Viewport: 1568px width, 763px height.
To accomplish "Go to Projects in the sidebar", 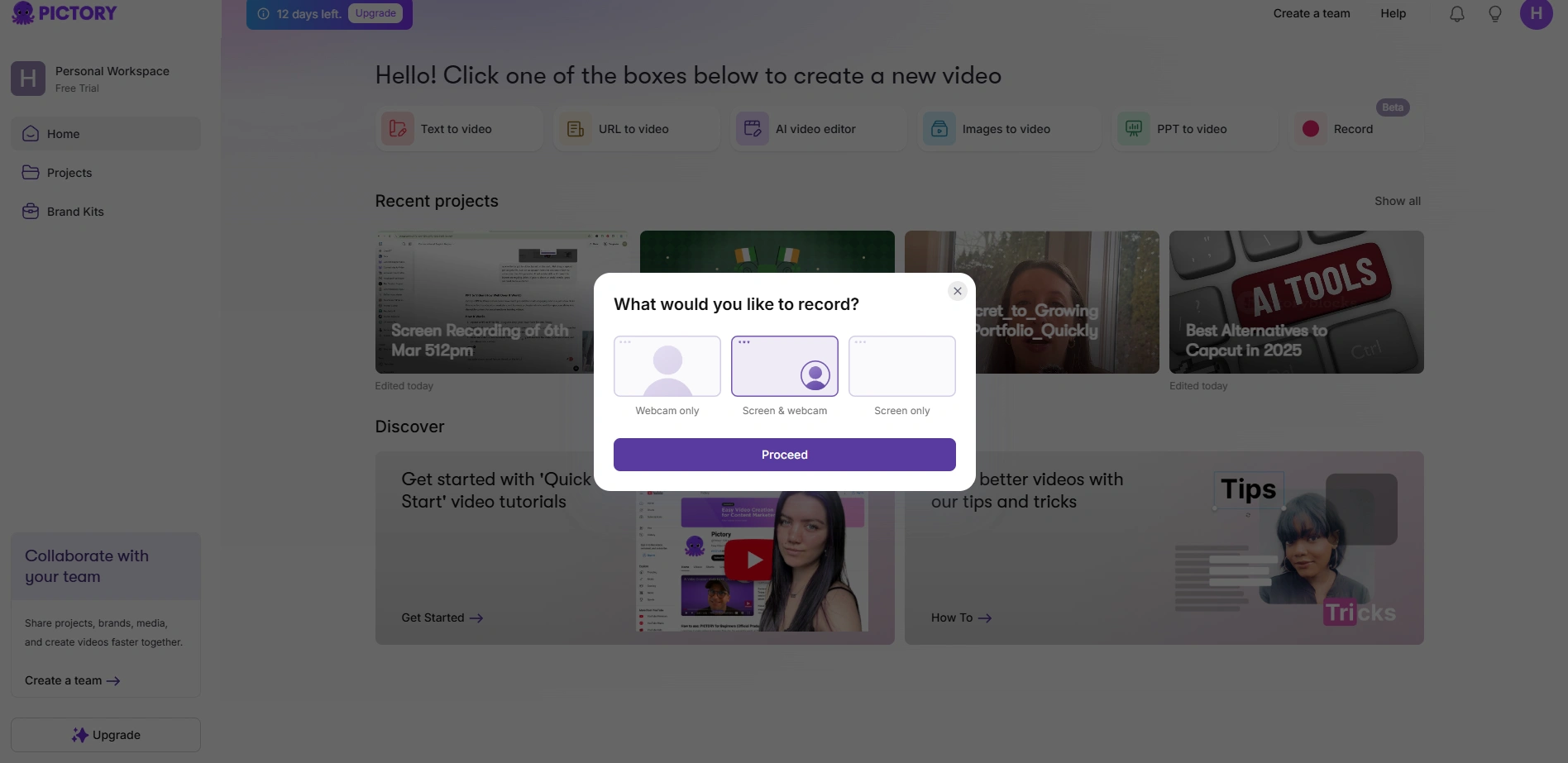I will (x=69, y=173).
